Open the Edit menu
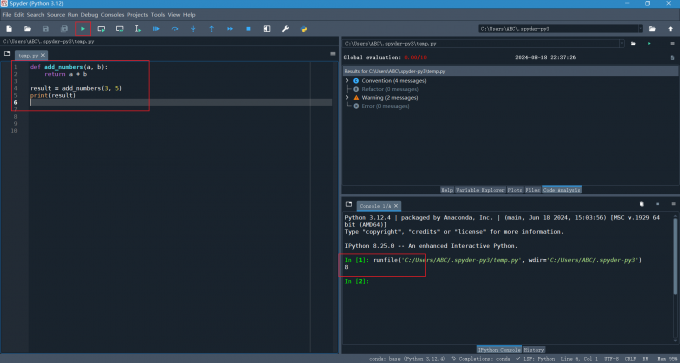Screen dimensions: 680x363 [19, 15]
